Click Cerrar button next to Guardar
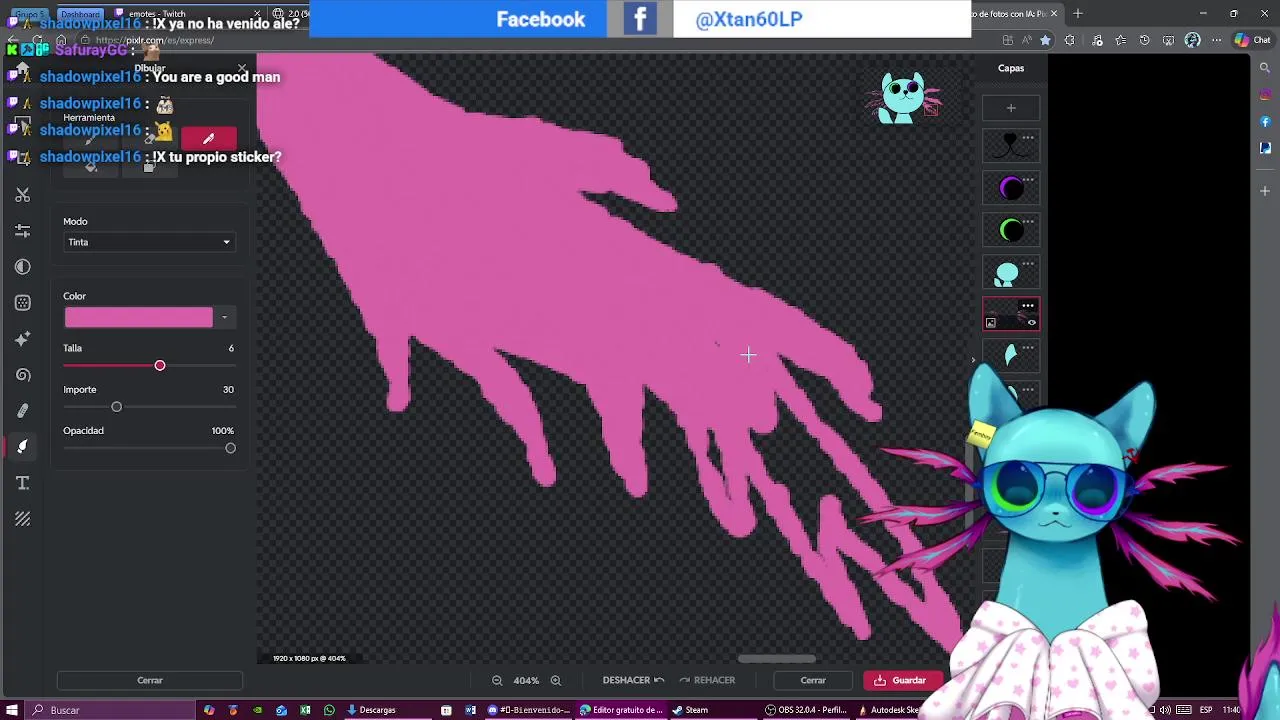The width and height of the screenshot is (1280, 720). click(813, 680)
